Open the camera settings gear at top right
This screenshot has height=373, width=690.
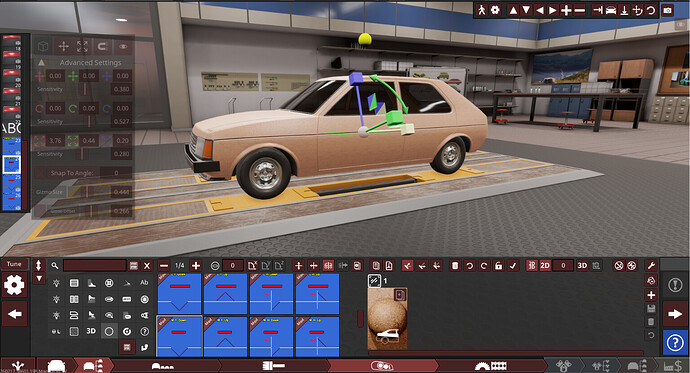495,10
